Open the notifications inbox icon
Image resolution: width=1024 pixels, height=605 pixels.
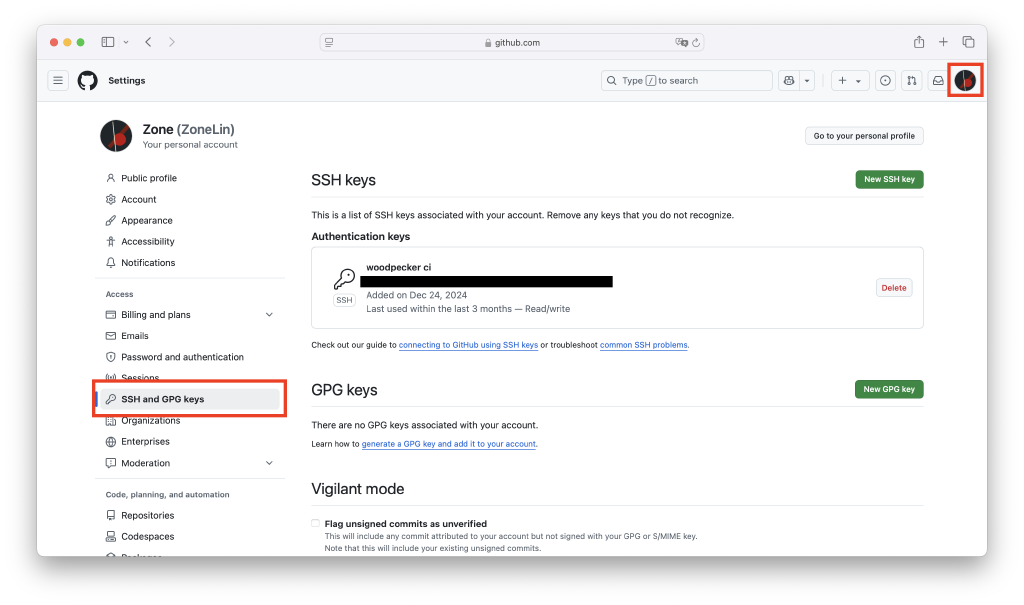coord(937,80)
